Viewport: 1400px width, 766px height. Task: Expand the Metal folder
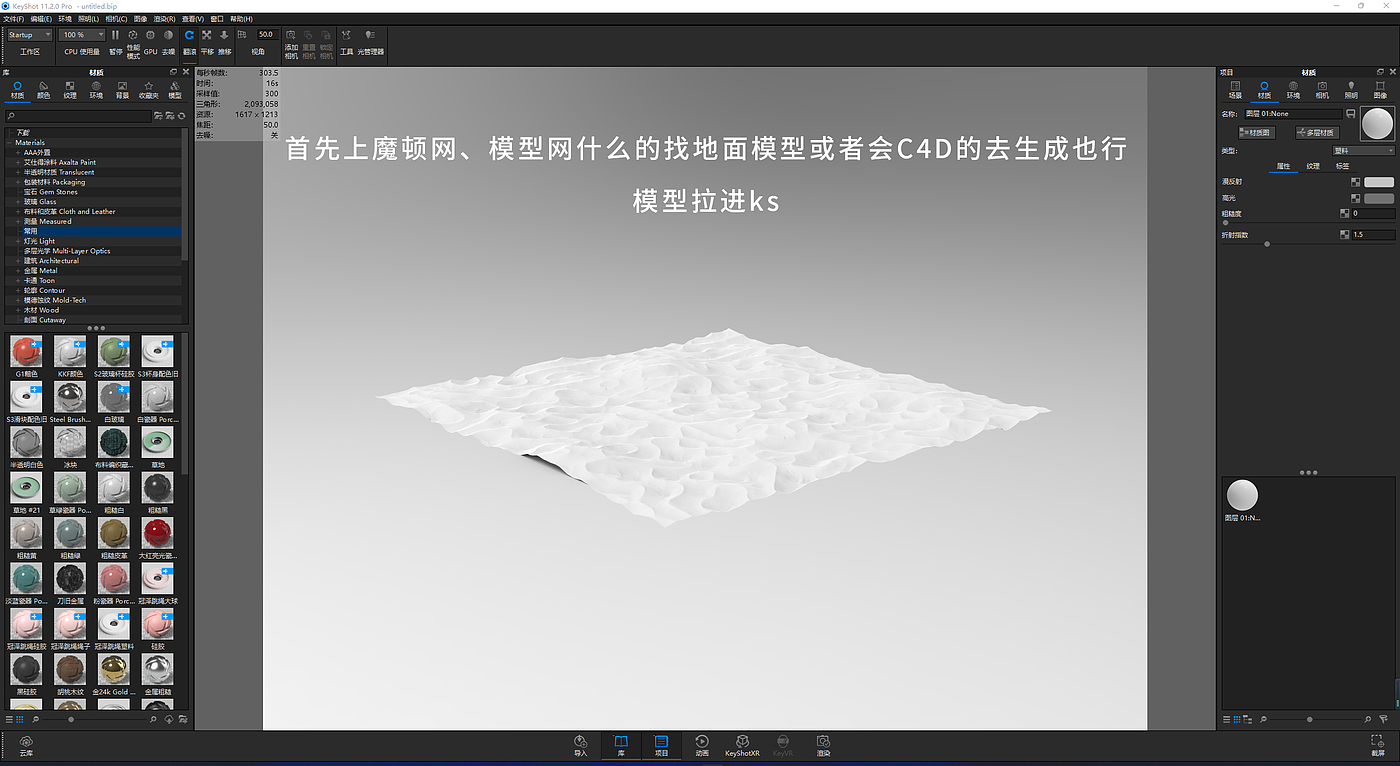[18, 271]
